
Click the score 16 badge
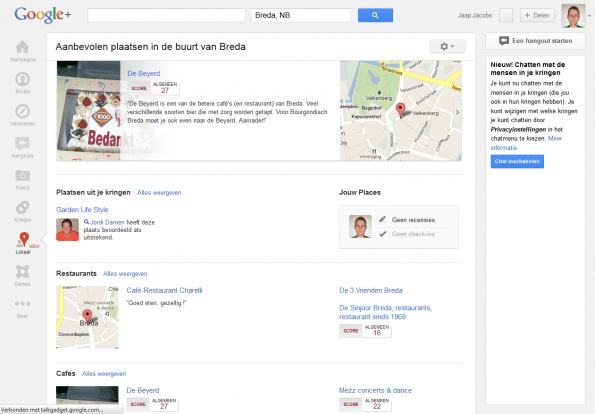(x=365, y=331)
